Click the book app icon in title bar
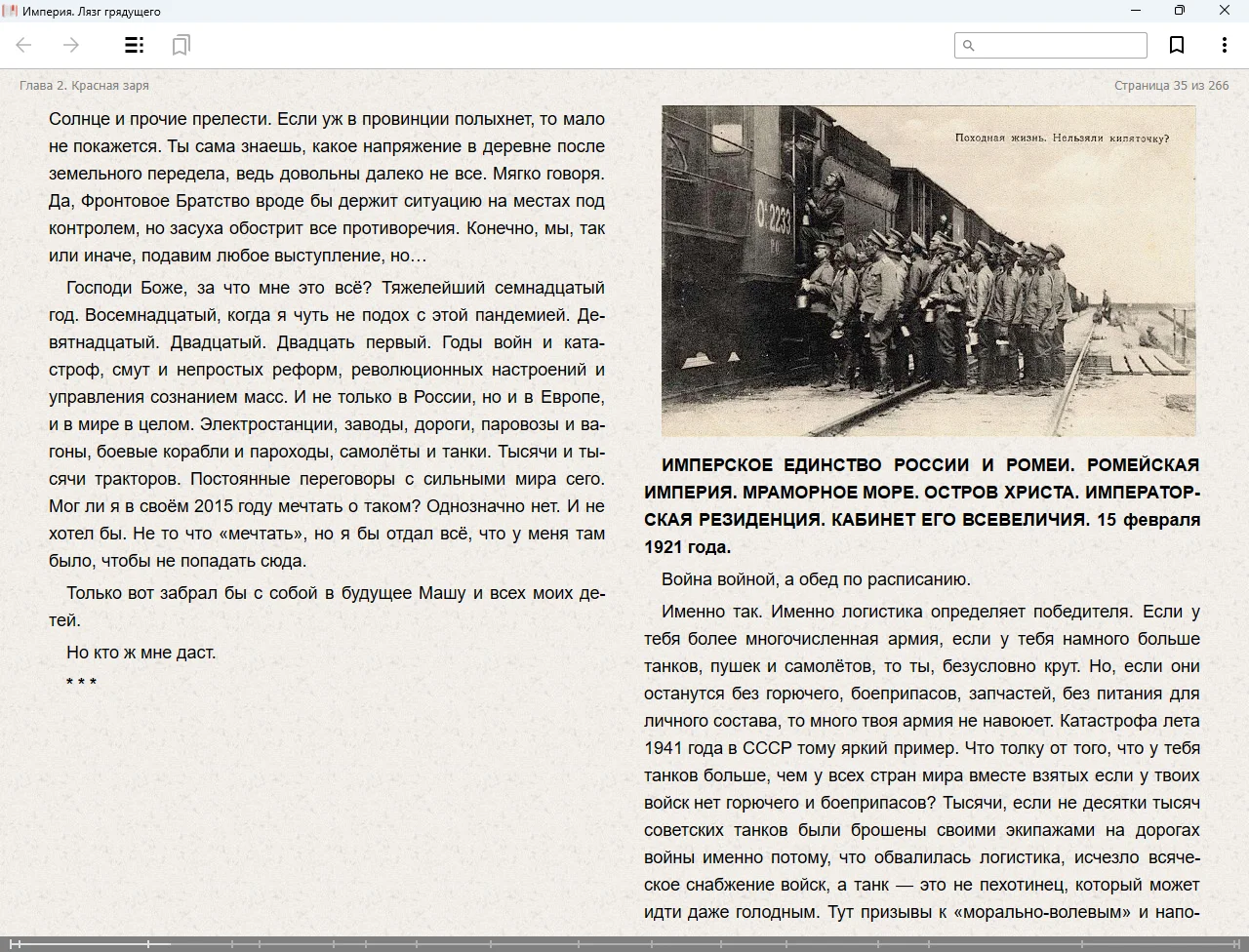This screenshot has height=952, width=1249. click(11, 11)
